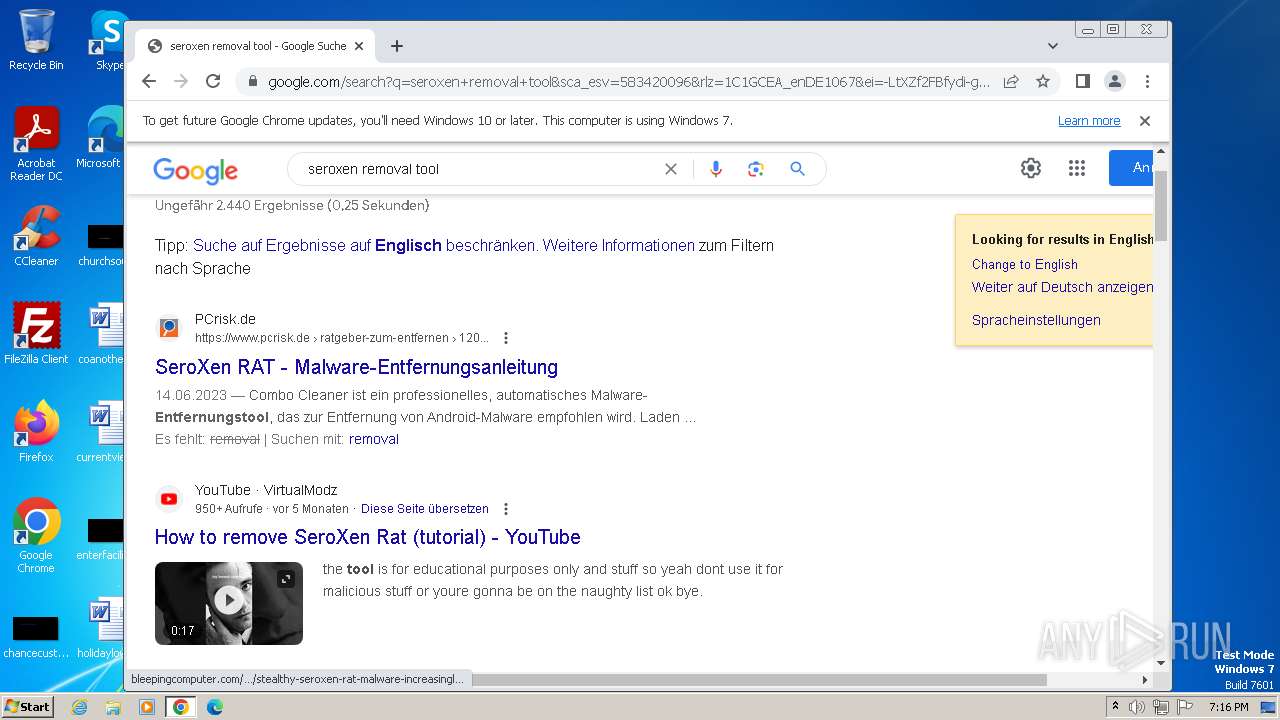
Task: Click the PCrisk.de site favicon
Action: tap(169, 328)
